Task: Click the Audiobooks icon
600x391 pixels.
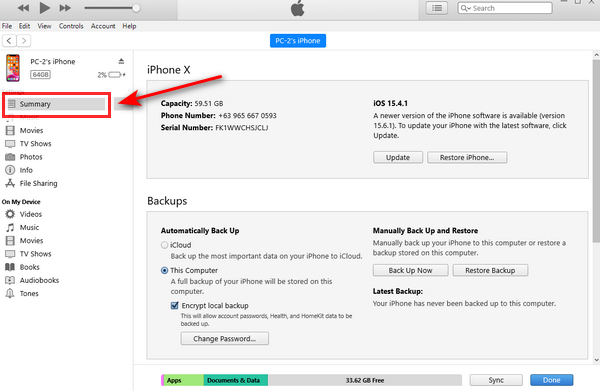Action: [10, 280]
